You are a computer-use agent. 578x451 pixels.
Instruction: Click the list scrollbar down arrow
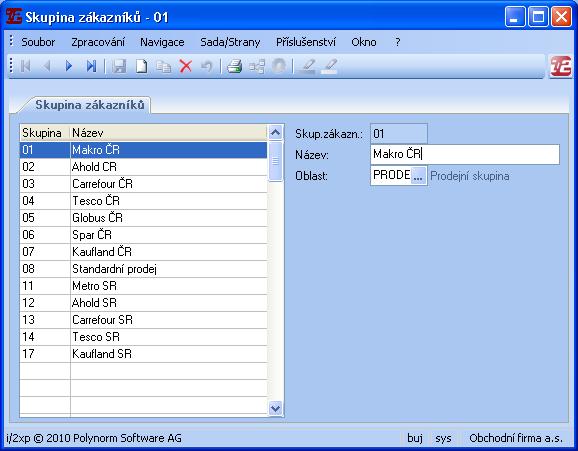275,408
